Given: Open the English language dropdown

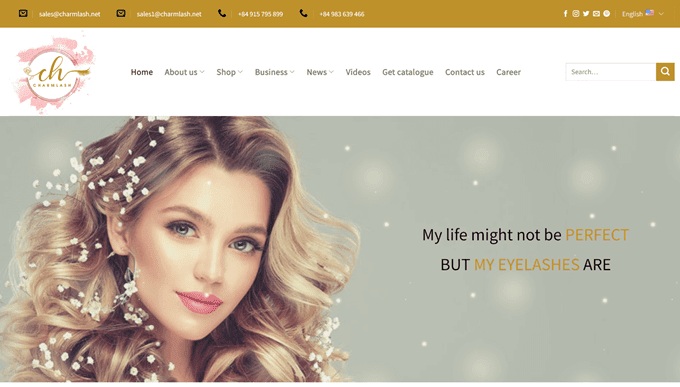Looking at the screenshot, I should click(x=643, y=14).
